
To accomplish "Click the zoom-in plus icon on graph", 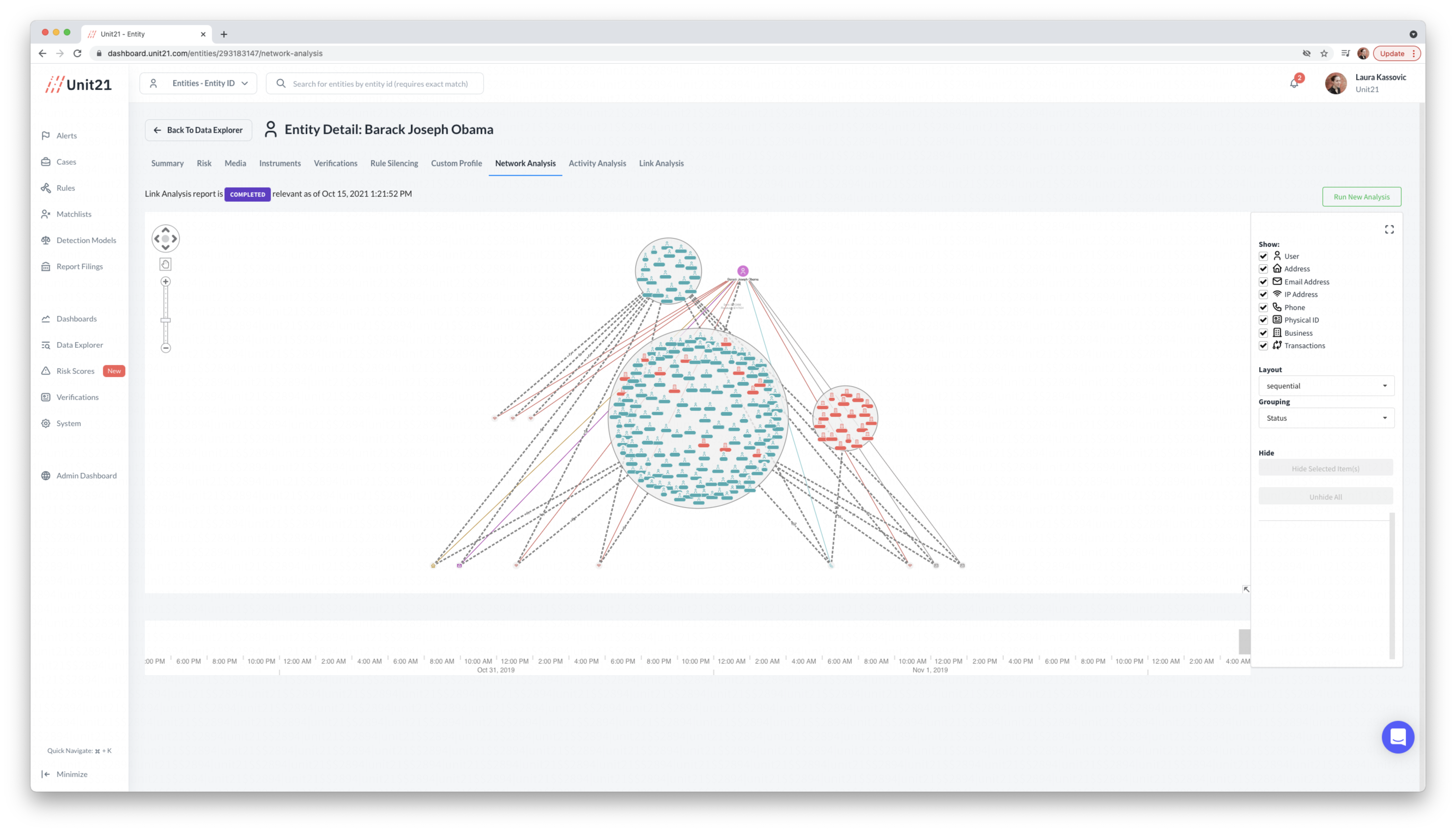I will tap(166, 282).
